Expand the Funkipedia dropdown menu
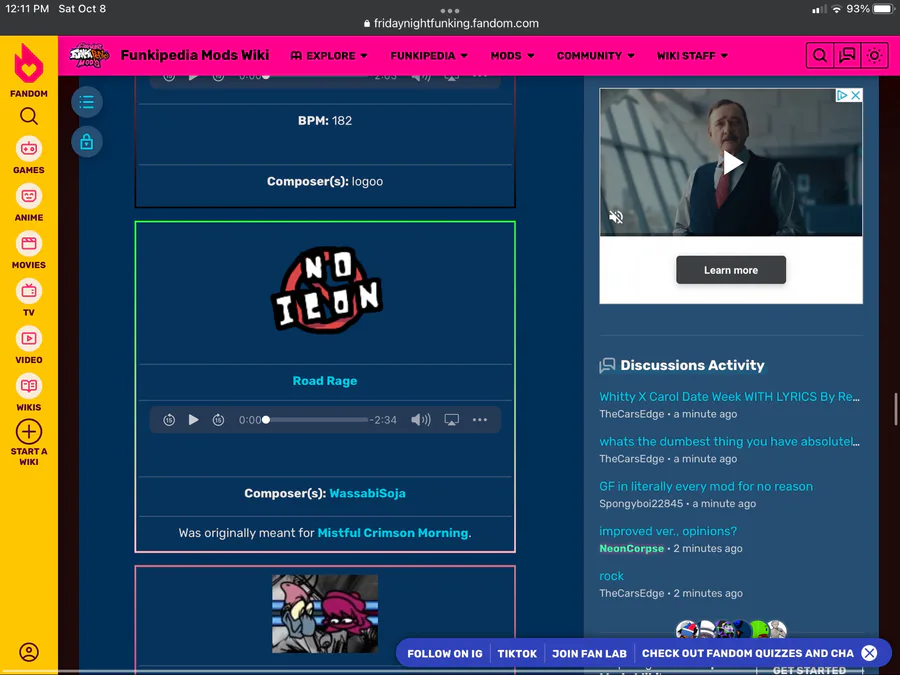This screenshot has height=675, width=900. click(x=429, y=56)
